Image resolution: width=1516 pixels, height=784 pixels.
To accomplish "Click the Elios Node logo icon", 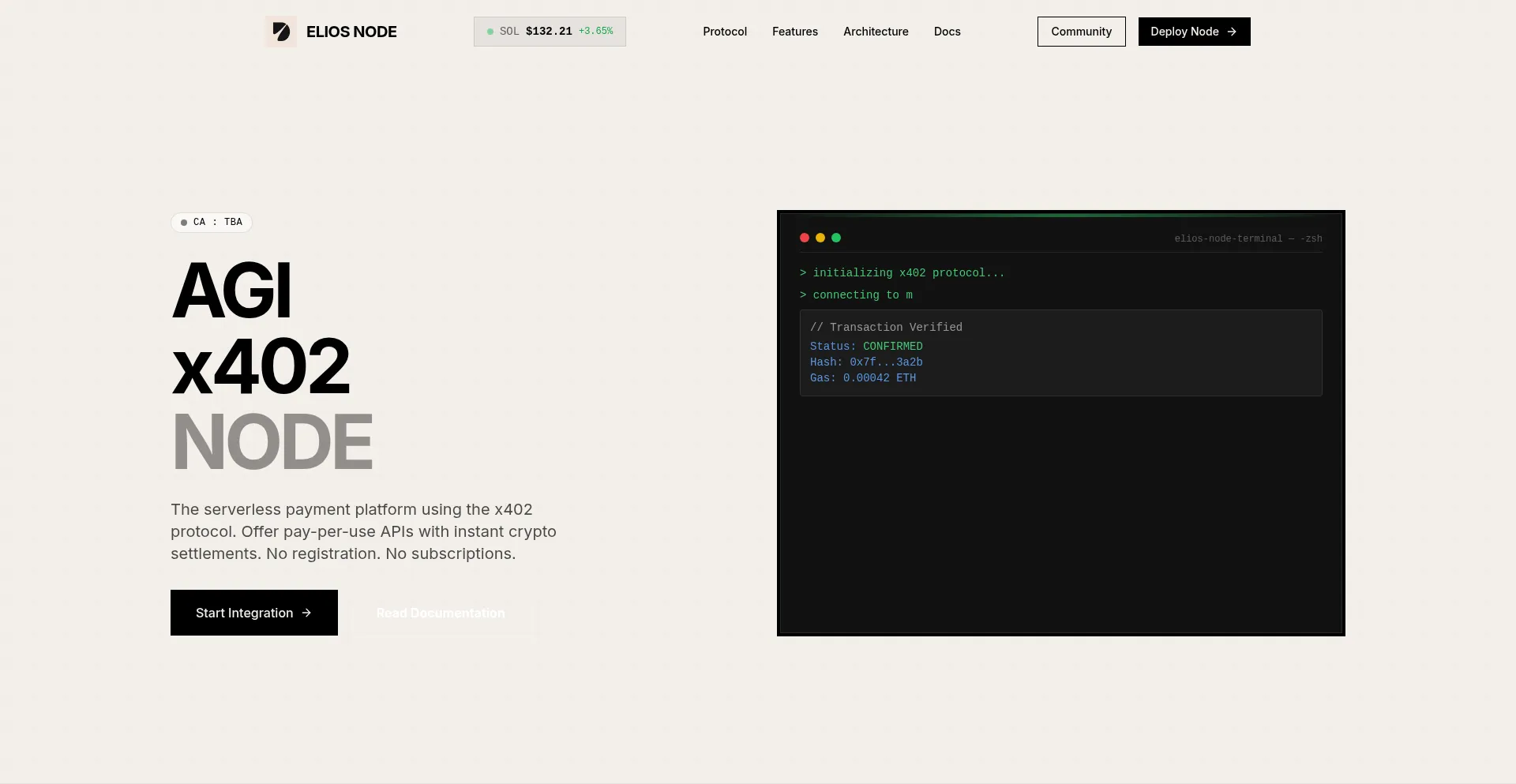I will 280,32.
